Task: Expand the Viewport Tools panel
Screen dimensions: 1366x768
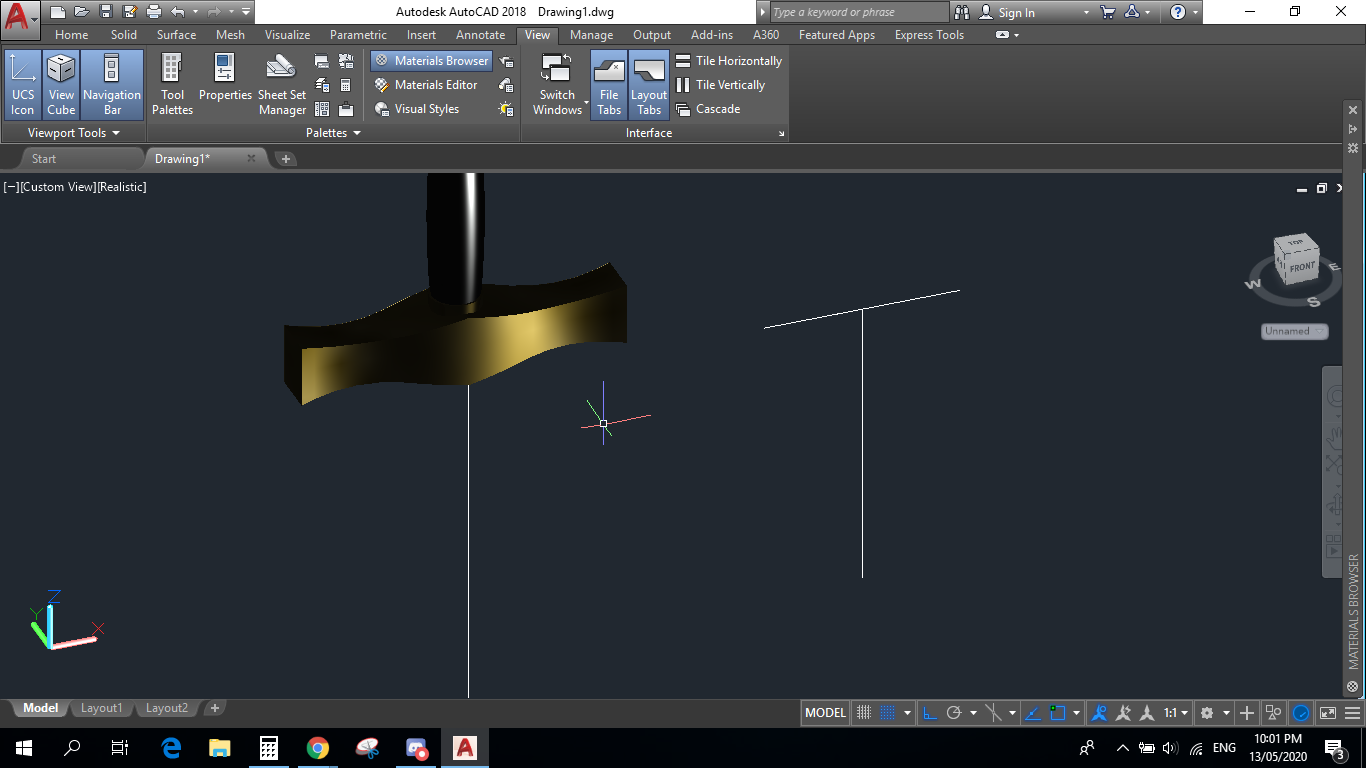Action: (74, 133)
